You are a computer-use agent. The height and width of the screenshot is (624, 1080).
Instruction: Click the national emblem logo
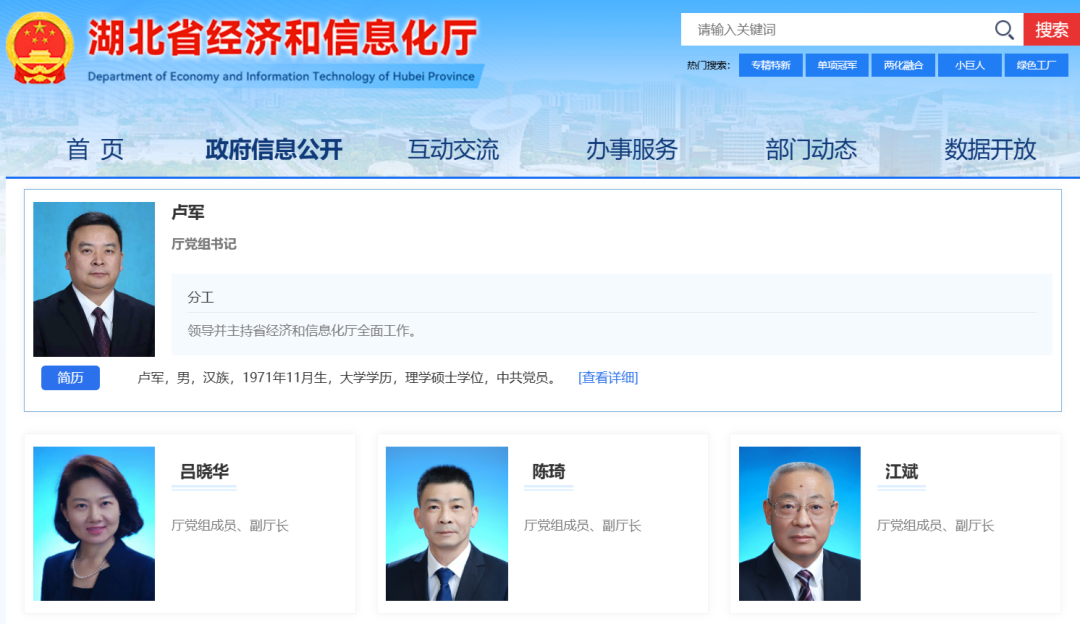click(x=39, y=48)
